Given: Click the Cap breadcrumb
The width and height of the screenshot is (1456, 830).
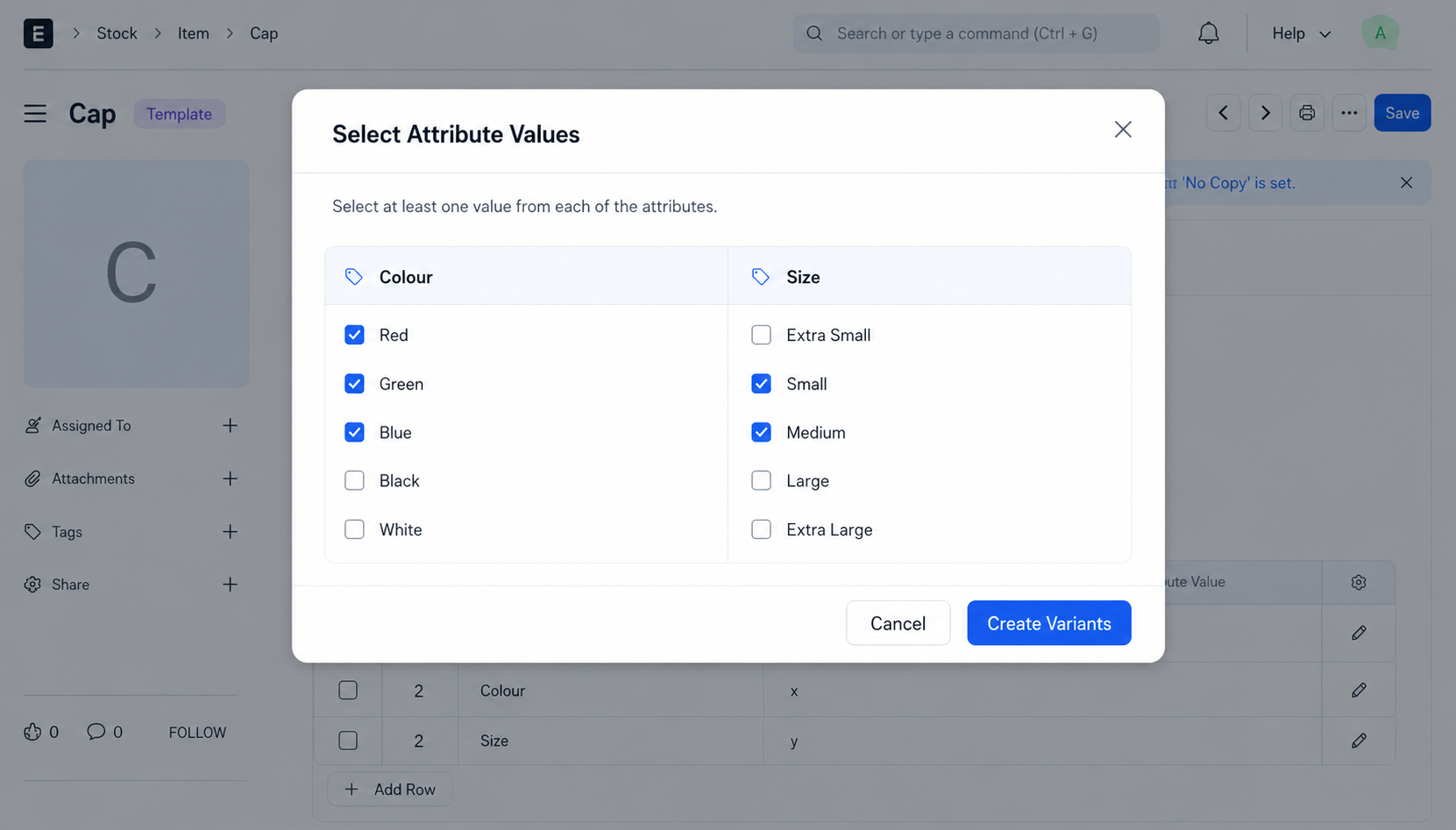Looking at the screenshot, I should [264, 33].
